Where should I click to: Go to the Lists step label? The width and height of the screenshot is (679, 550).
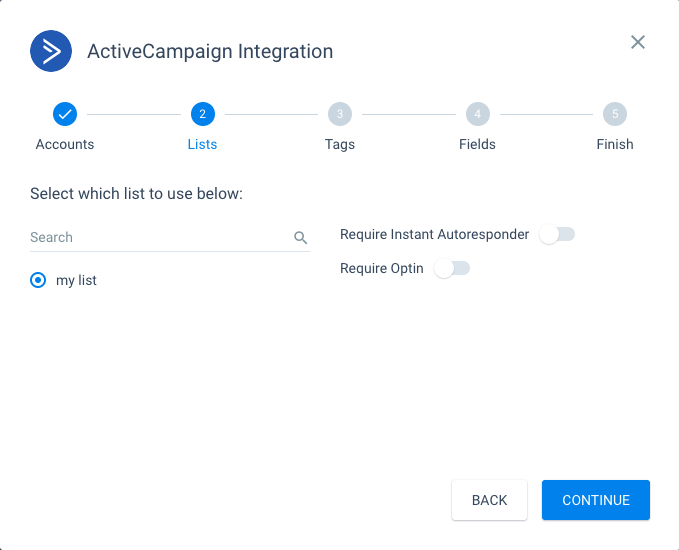click(x=202, y=144)
